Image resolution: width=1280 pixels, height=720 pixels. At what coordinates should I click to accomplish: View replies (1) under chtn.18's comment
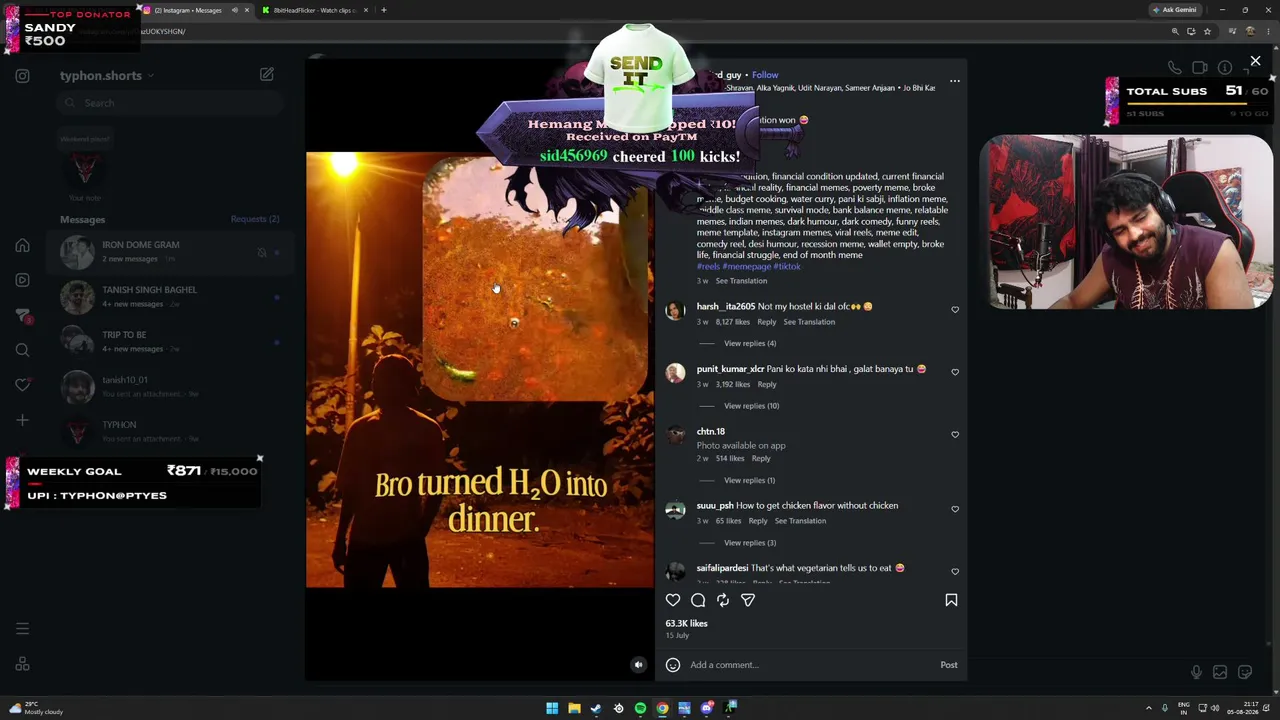coord(750,480)
